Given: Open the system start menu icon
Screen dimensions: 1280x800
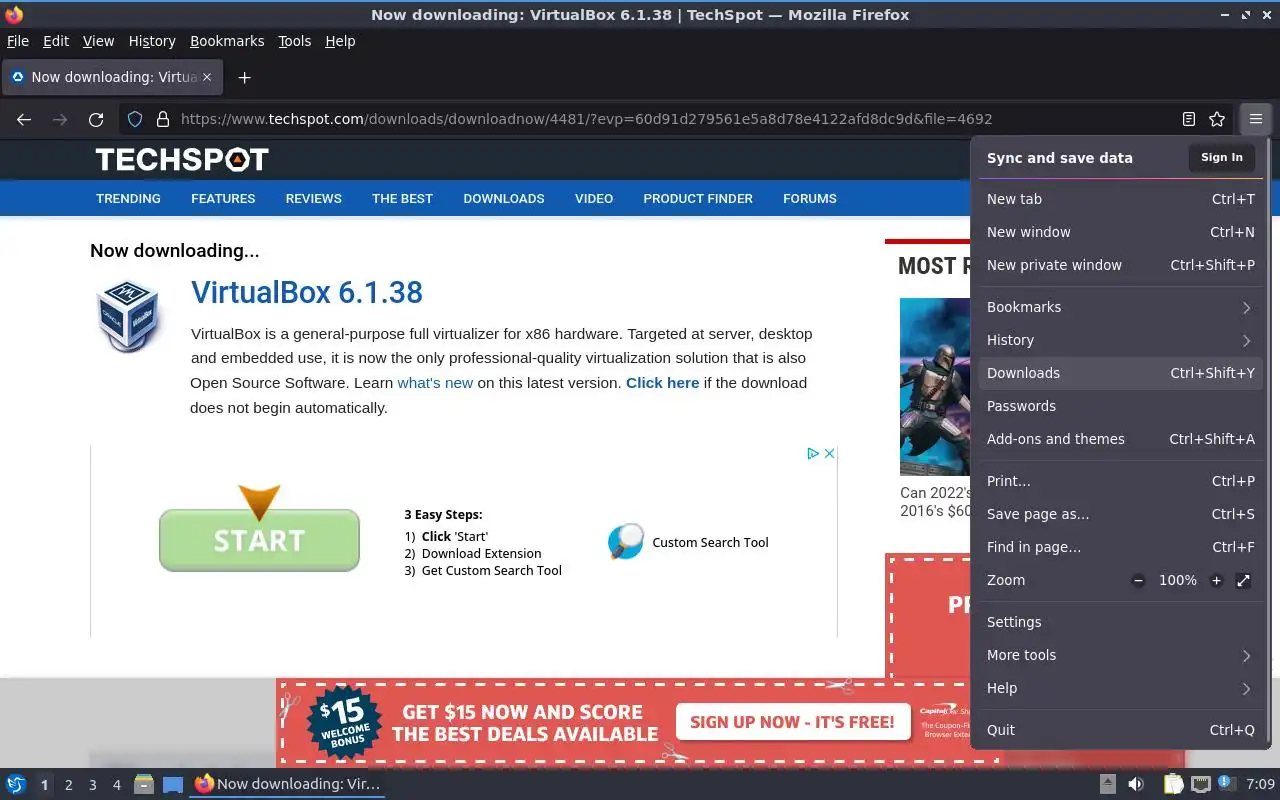Looking at the screenshot, I should [x=16, y=784].
